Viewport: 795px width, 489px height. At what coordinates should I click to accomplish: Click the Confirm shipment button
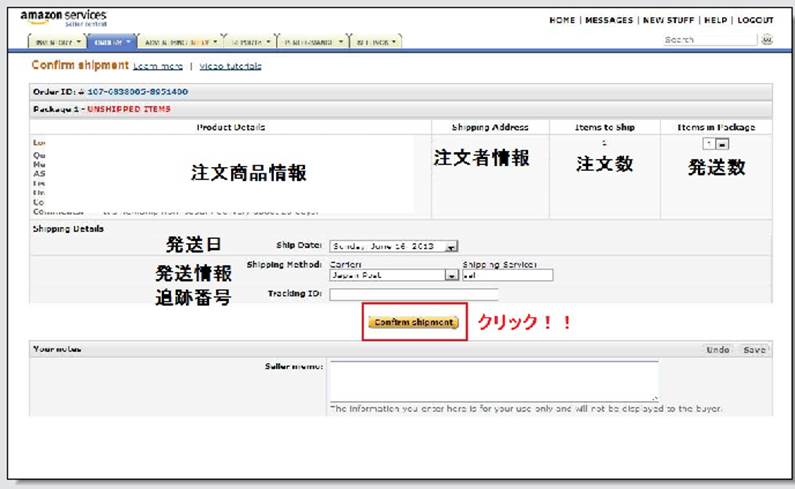(x=414, y=322)
